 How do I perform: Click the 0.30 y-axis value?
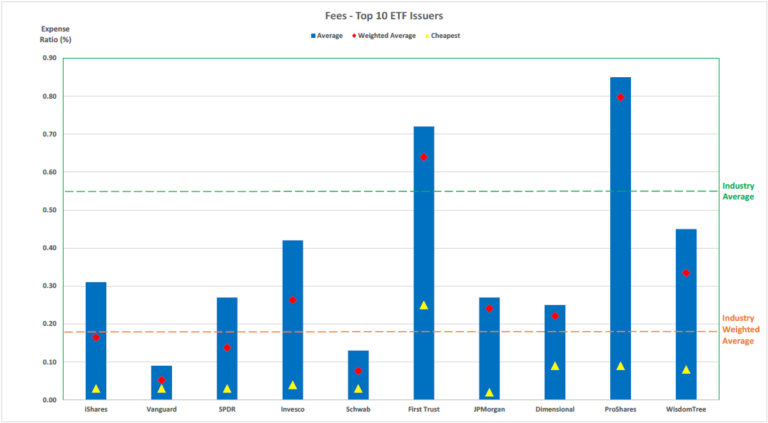click(x=49, y=286)
